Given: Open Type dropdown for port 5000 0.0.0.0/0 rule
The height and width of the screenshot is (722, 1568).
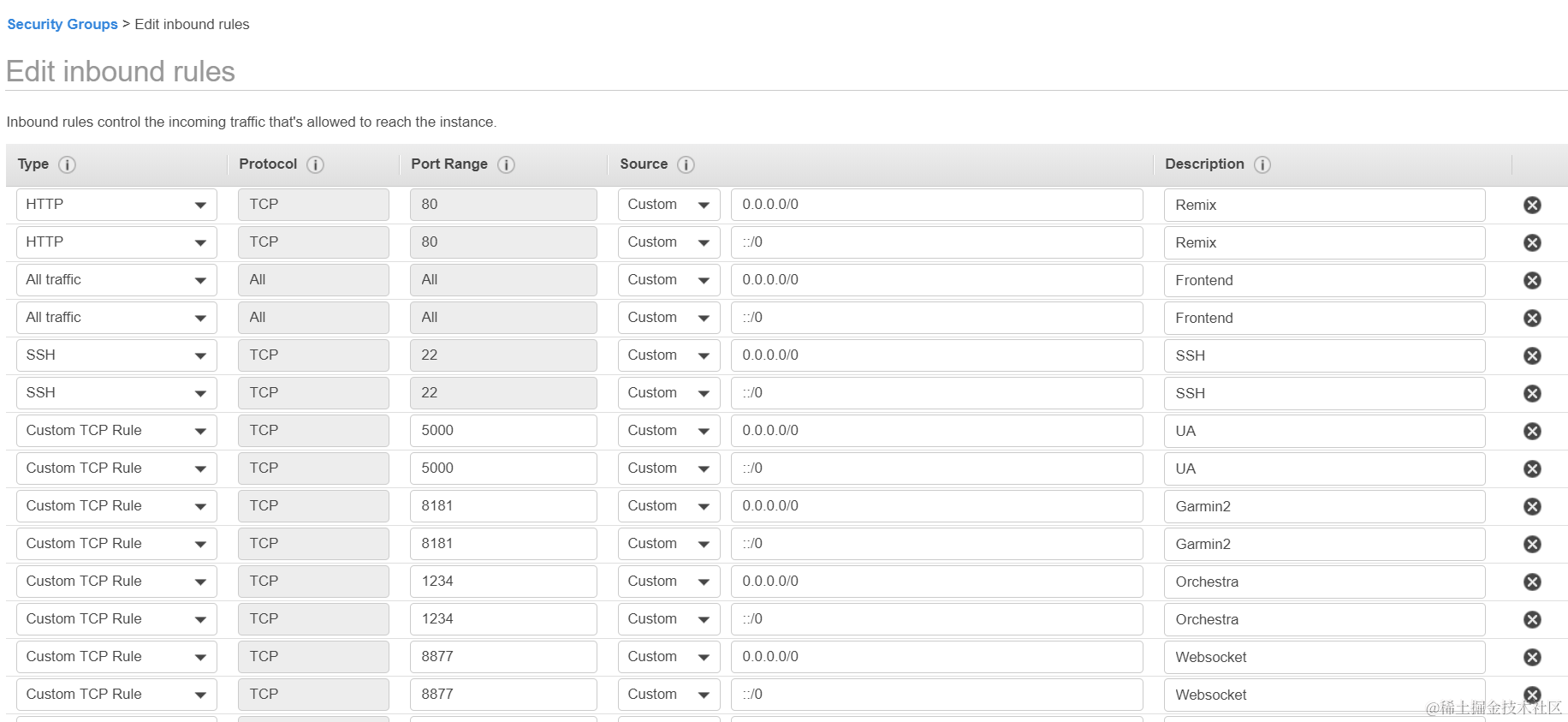Looking at the screenshot, I should [x=116, y=431].
